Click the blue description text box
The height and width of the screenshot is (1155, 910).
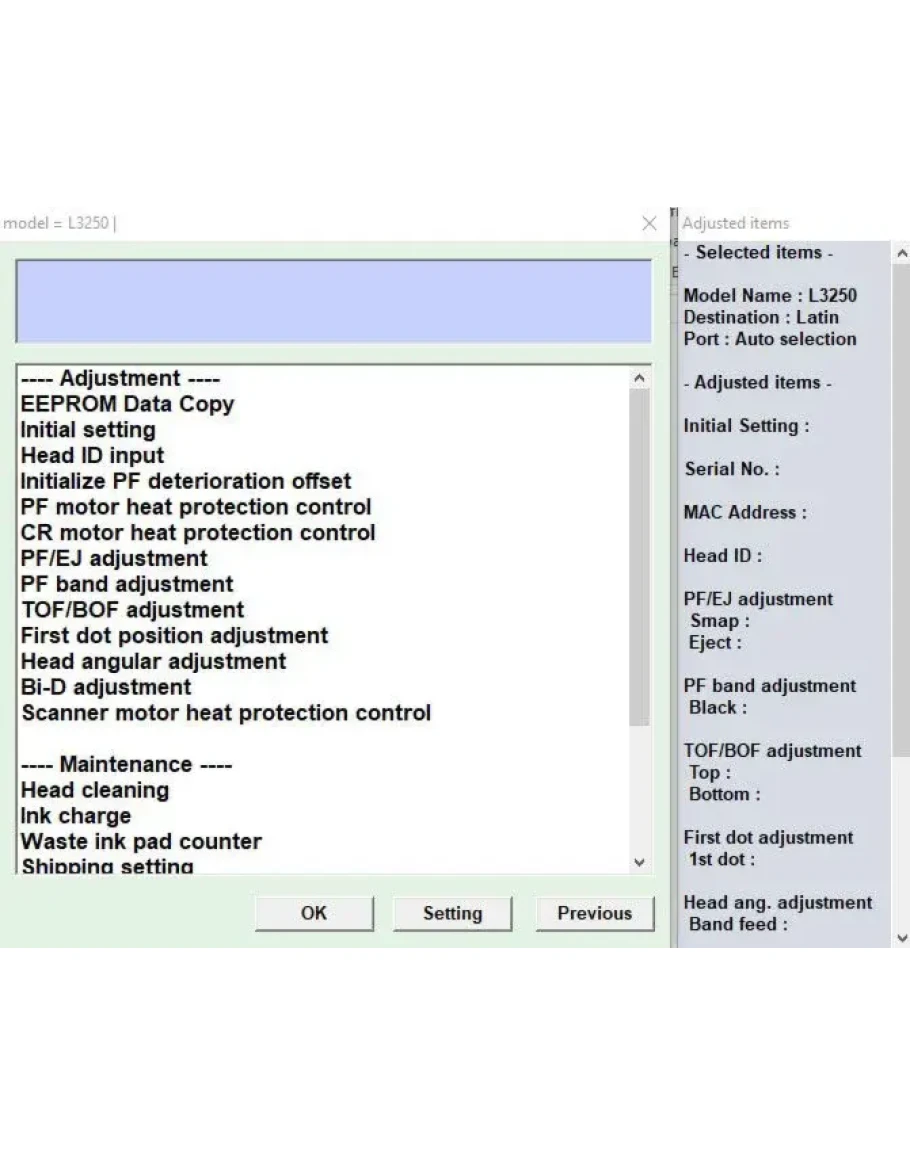tap(333, 301)
